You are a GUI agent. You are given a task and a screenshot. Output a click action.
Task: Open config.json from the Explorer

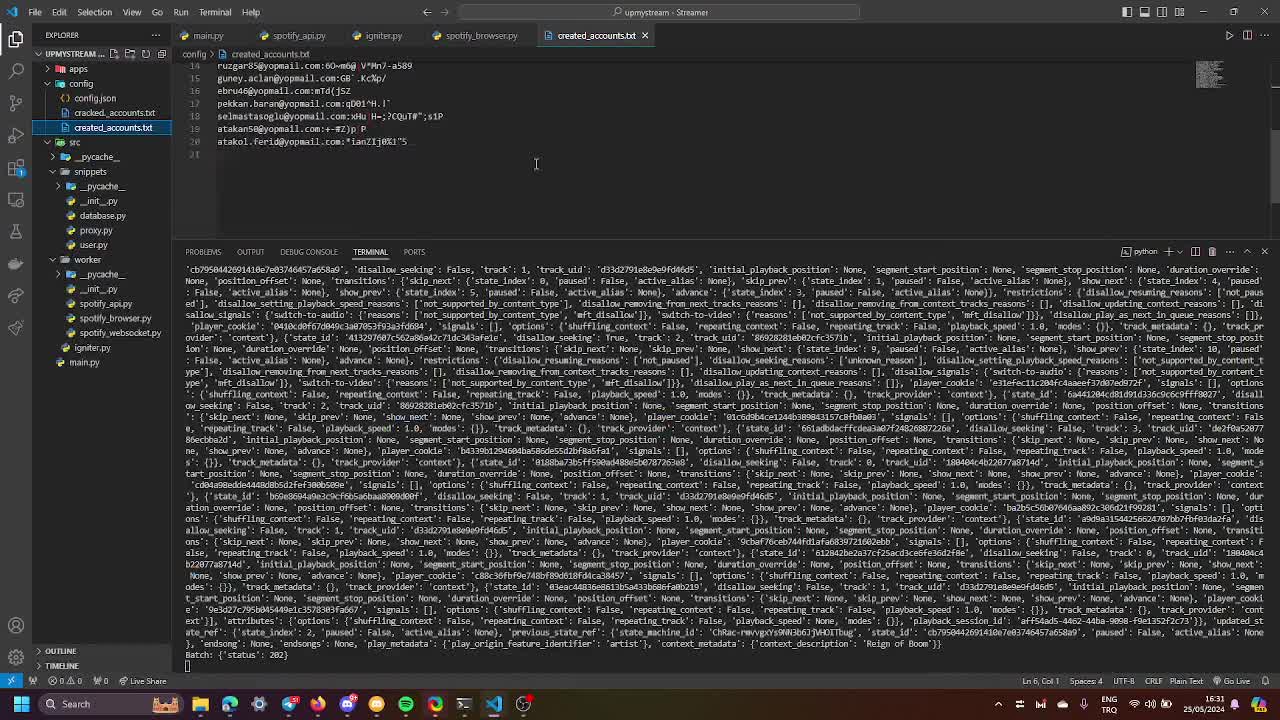click(x=95, y=98)
